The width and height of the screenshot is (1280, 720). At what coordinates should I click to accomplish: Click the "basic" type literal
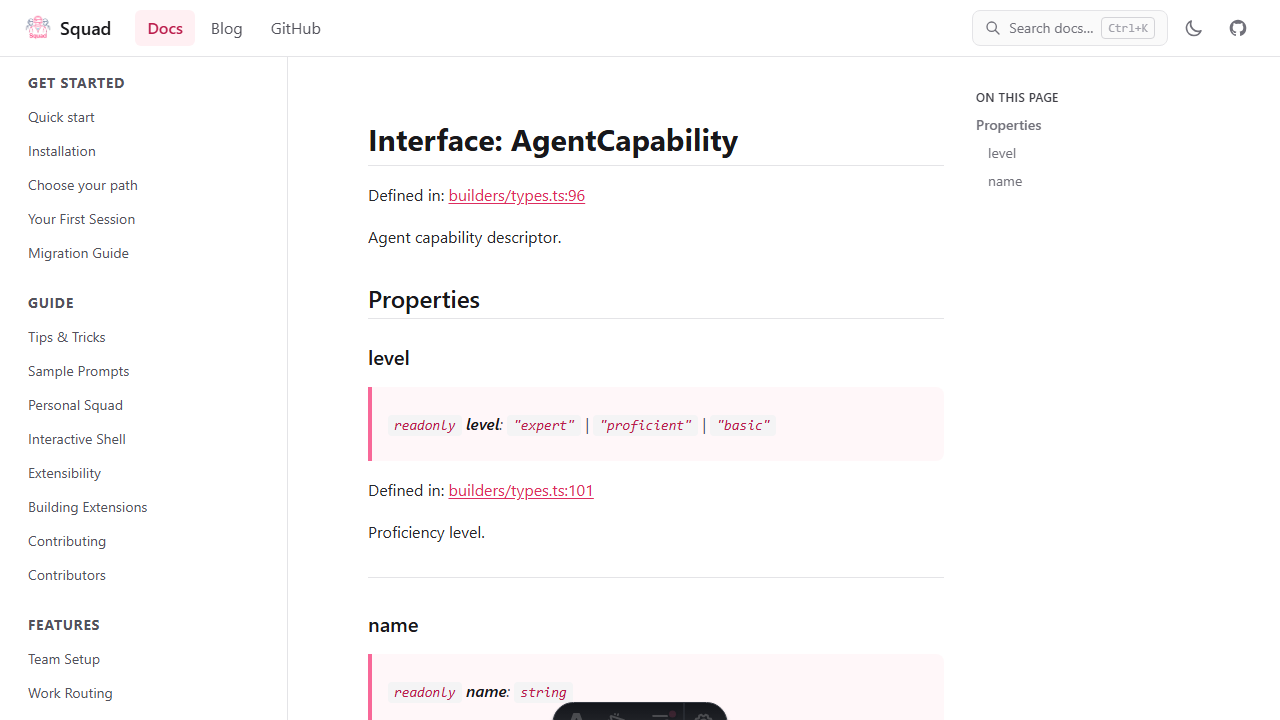pos(743,425)
